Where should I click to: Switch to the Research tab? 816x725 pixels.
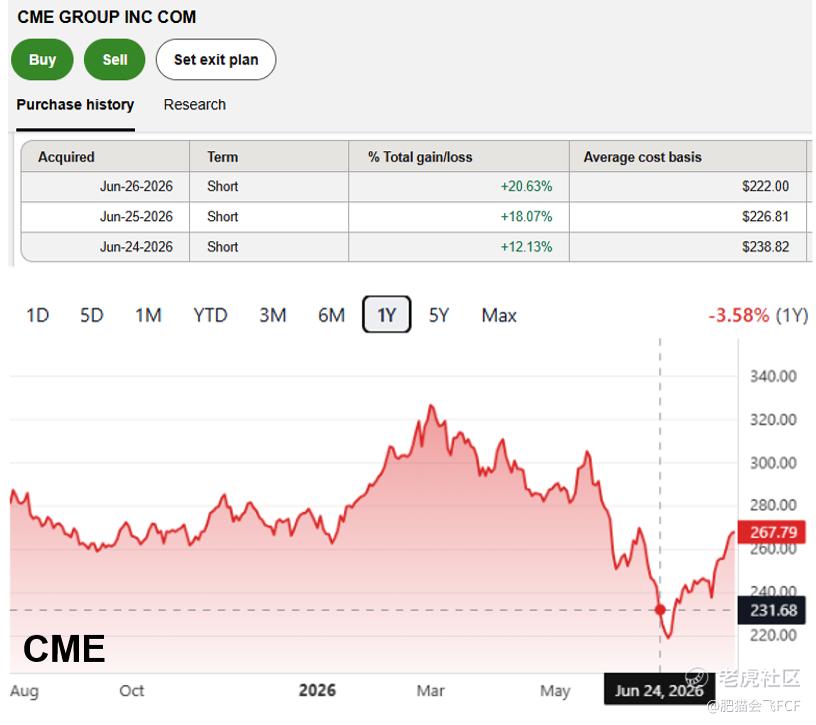195,105
